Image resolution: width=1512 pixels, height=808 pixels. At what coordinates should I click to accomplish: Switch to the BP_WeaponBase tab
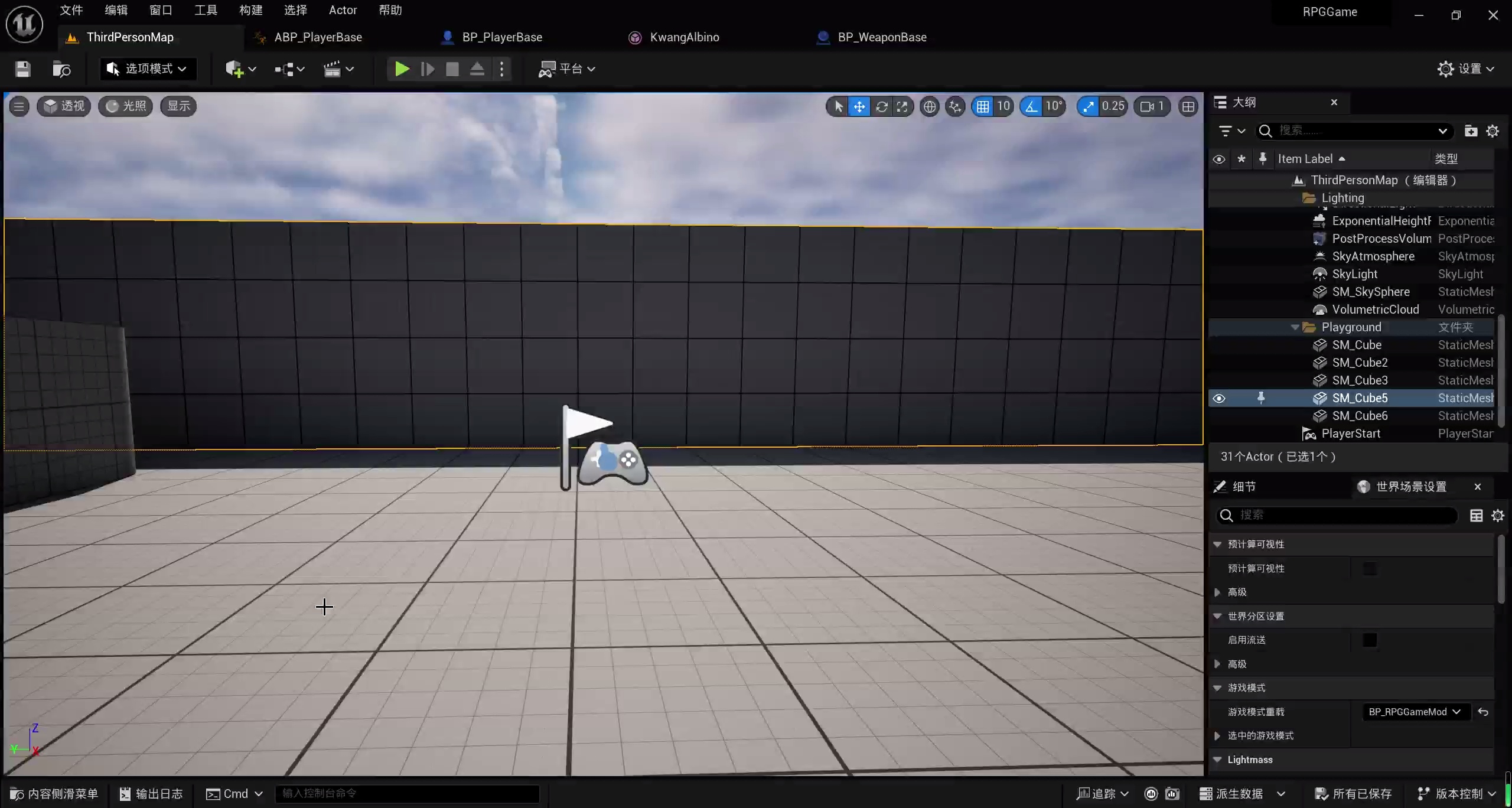(881, 37)
